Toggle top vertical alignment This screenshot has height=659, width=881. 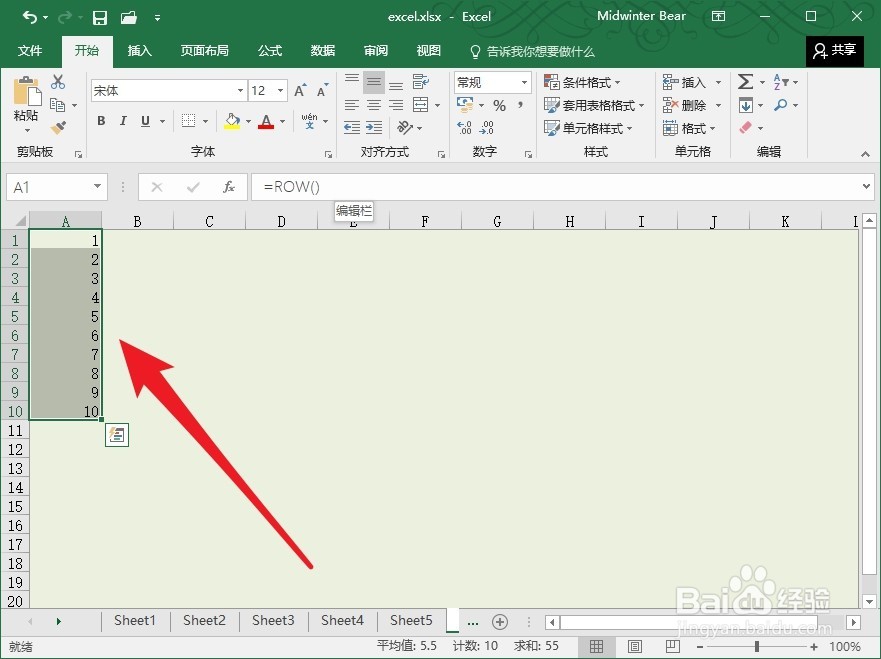click(x=352, y=82)
